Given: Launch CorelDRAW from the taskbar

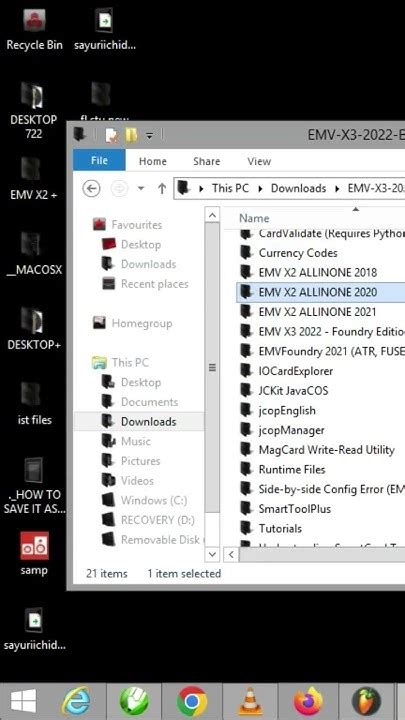Looking at the screenshot, I should pos(134,702).
